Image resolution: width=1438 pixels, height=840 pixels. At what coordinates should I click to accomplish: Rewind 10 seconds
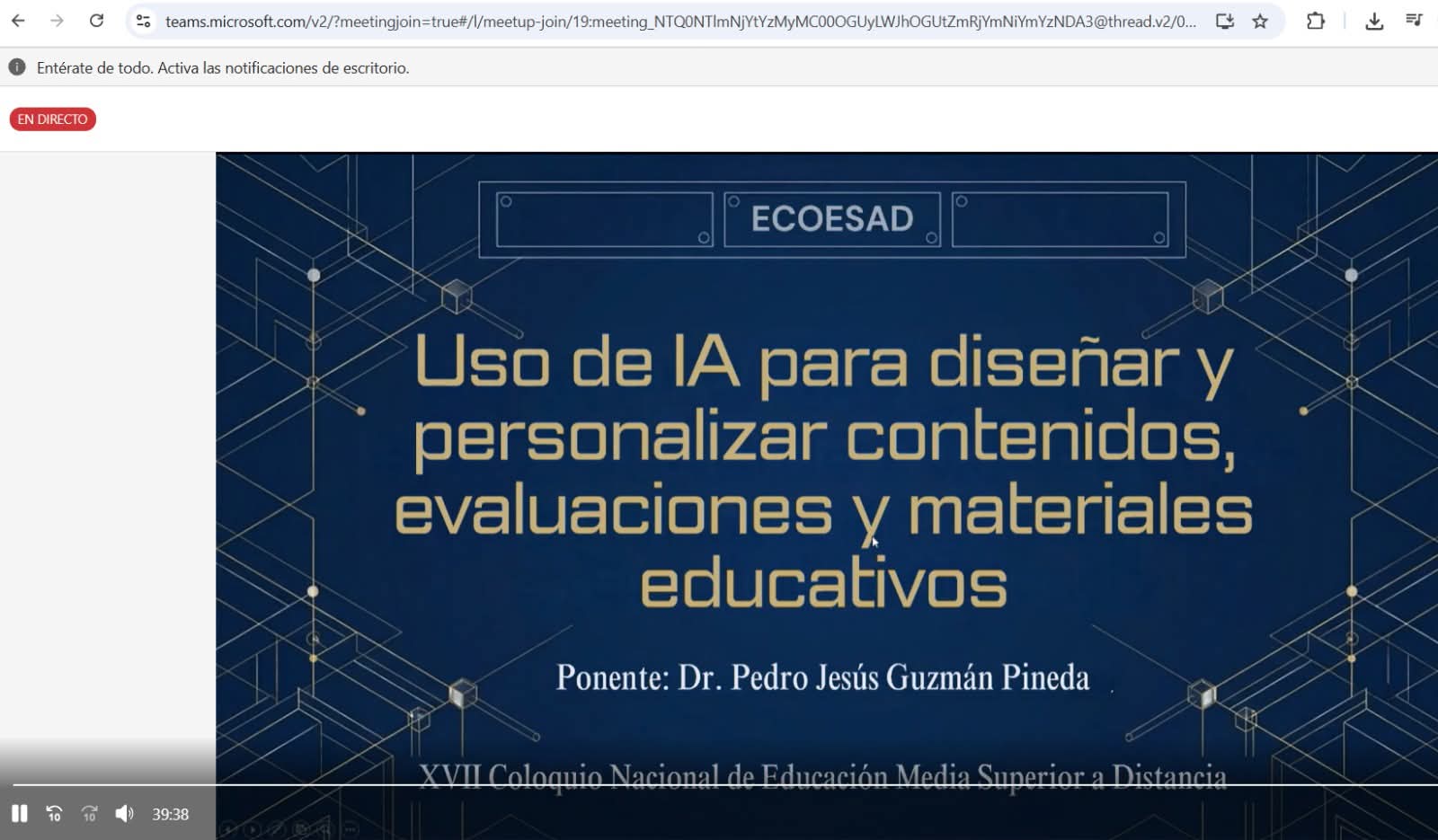pos(54,814)
